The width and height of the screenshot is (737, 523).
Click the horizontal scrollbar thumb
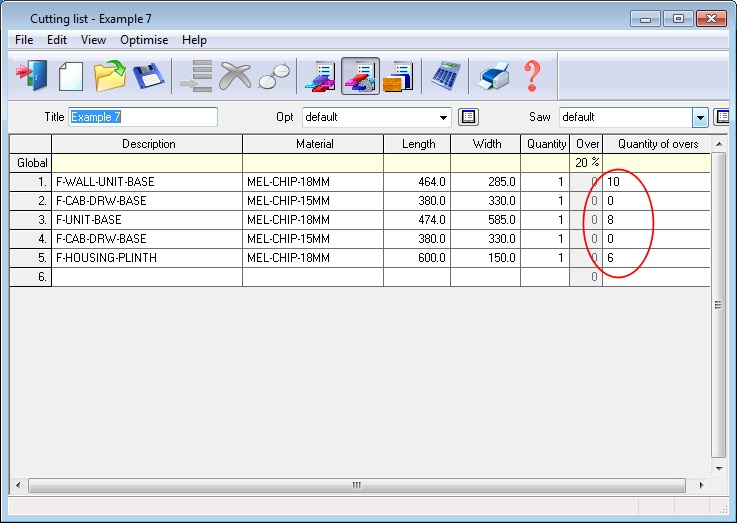tap(357, 485)
